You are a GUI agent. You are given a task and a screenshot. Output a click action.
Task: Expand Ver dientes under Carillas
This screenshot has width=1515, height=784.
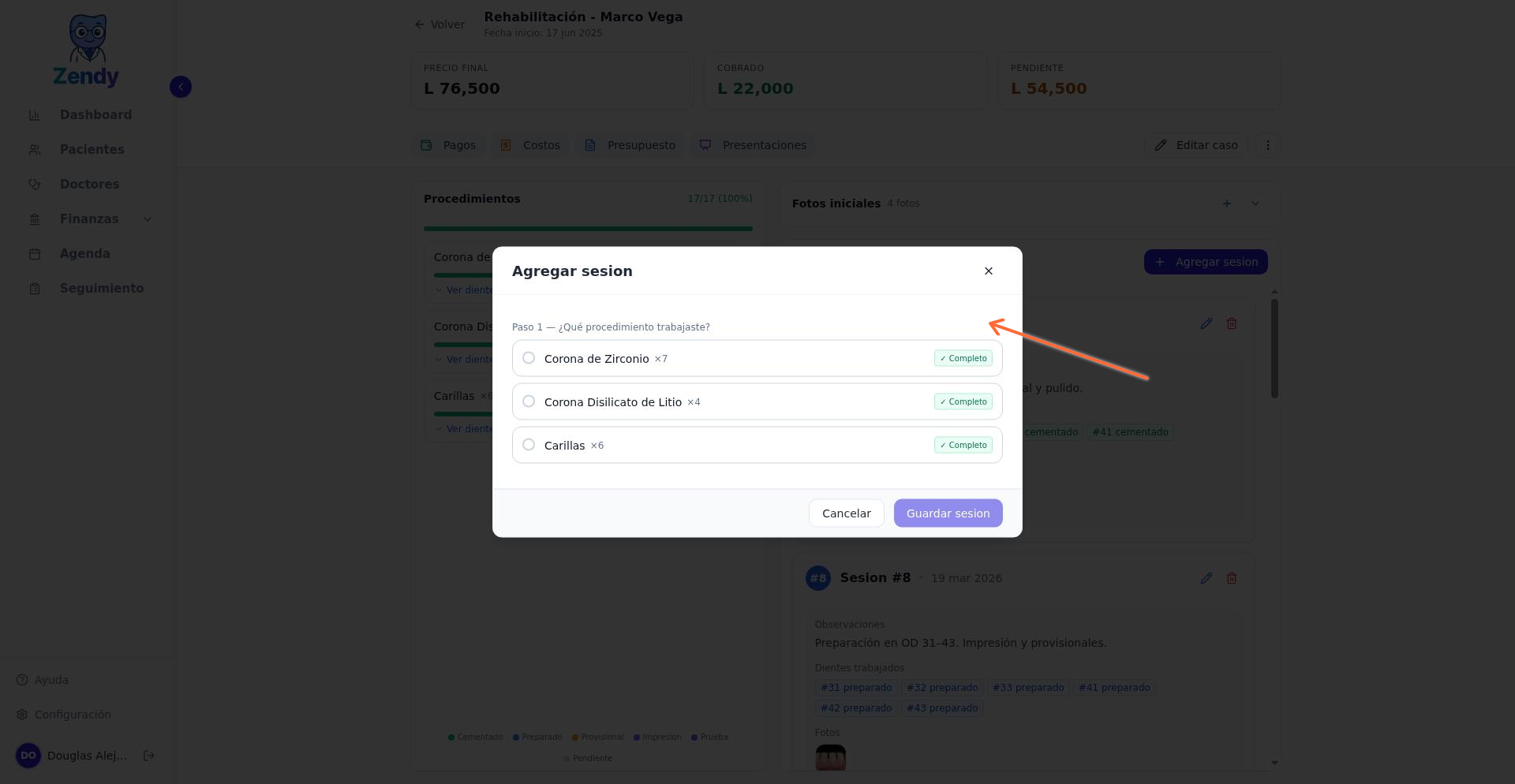click(465, 429)
